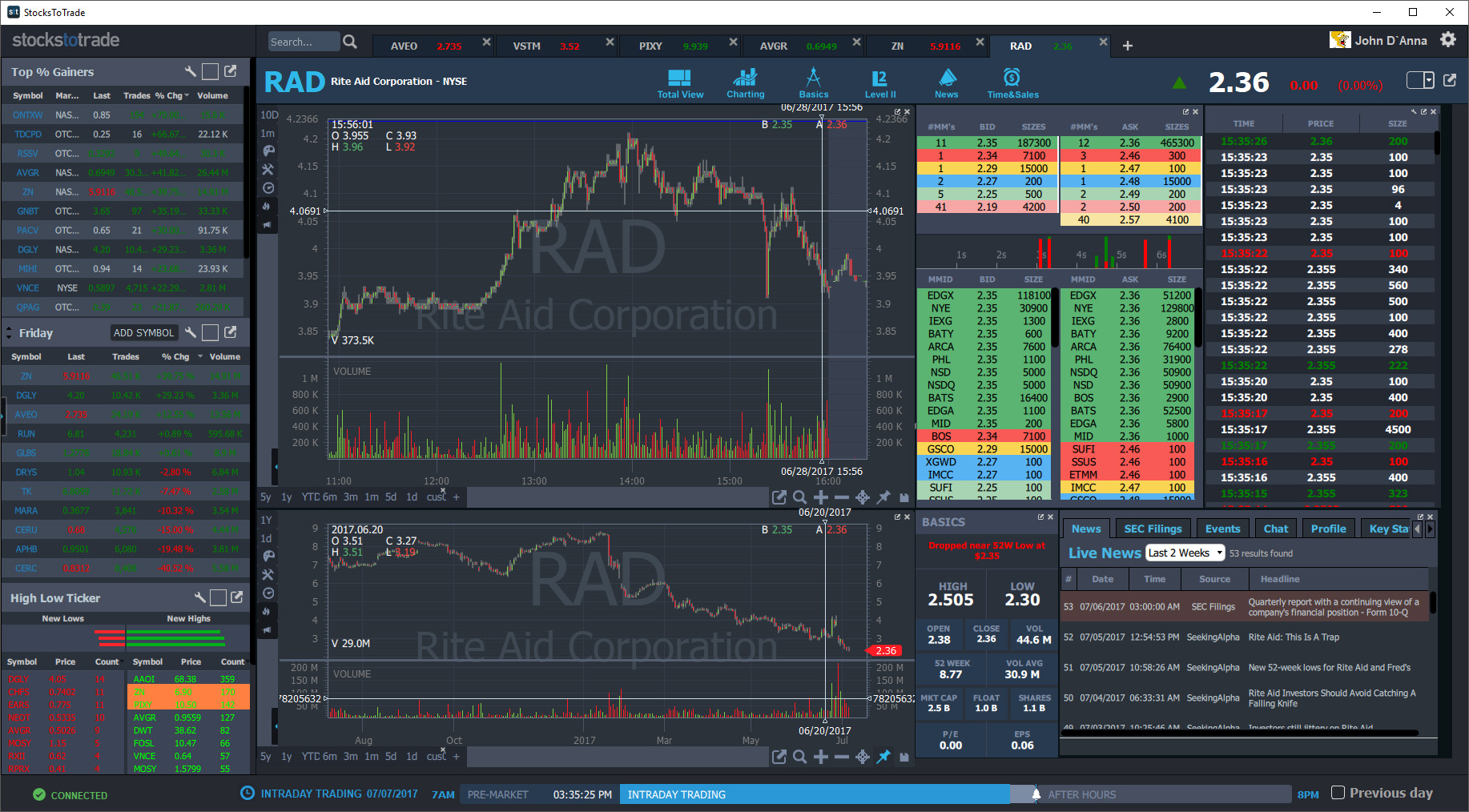Open the palette icon on the intraday chart
1469x812 pixels.
pos(268,151)
